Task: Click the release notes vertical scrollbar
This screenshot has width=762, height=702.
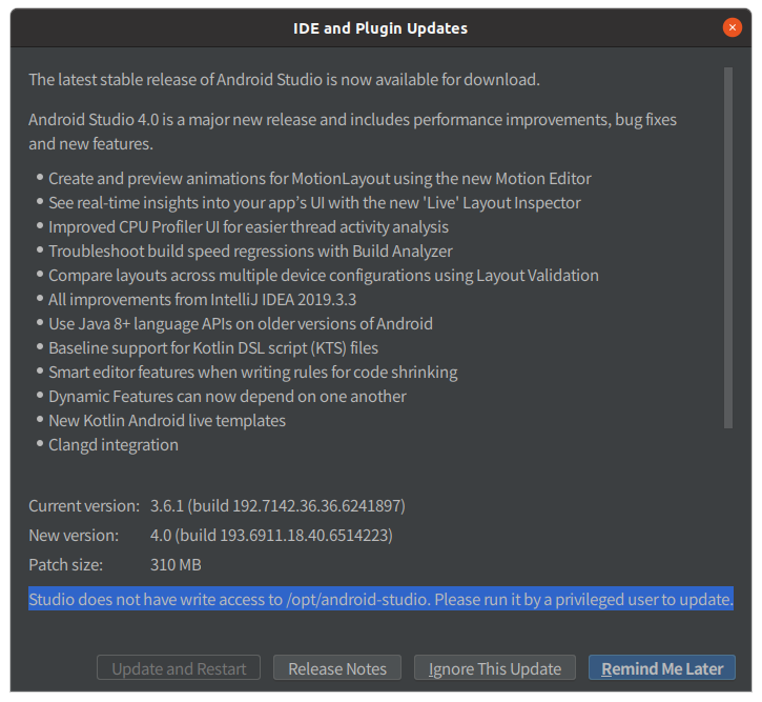Action: [728, 248]
